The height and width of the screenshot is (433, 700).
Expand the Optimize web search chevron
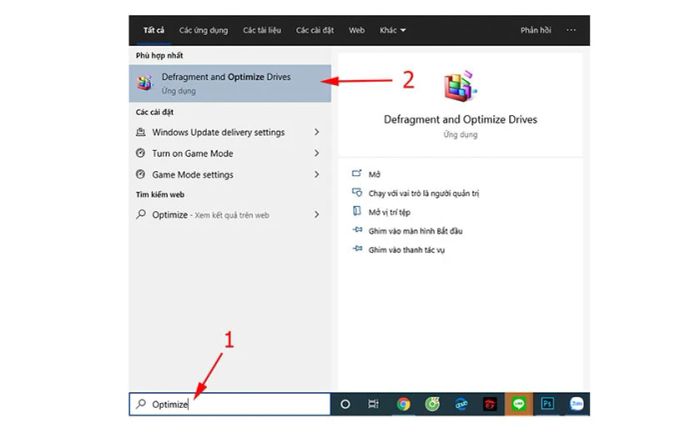(x=317, y=215)
